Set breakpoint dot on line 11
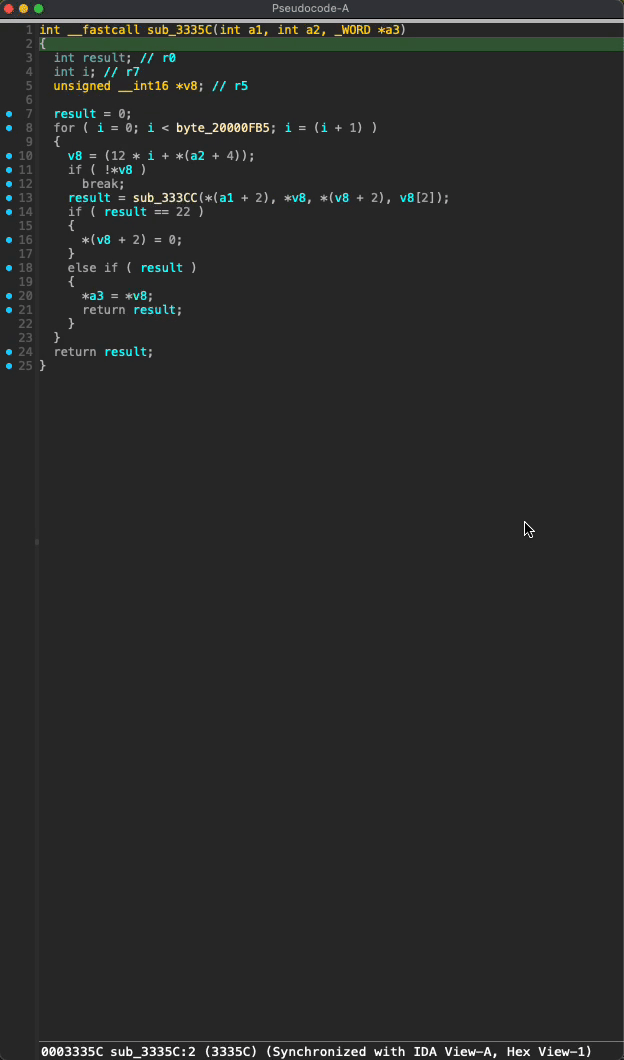 click(9, 170)
